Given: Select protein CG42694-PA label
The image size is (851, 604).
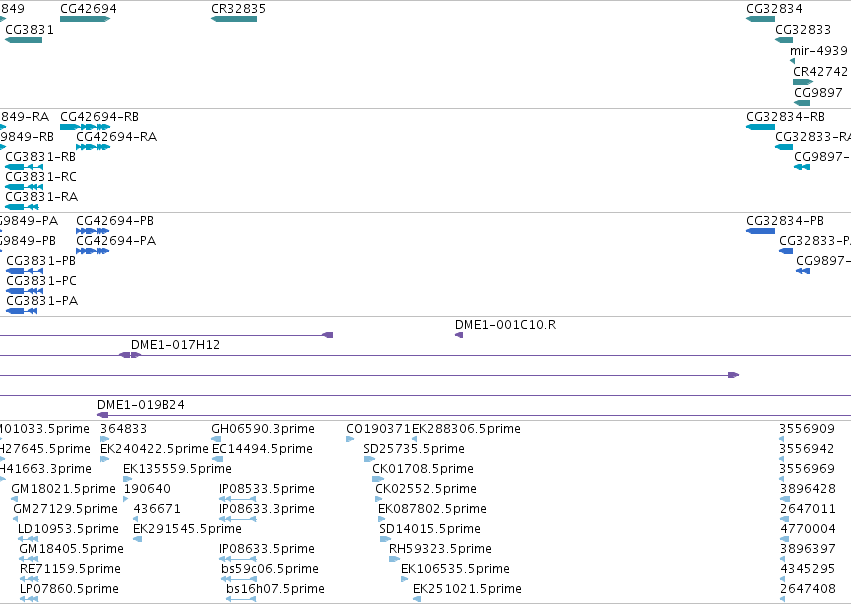Looking at the screenshot, I should click(x=116, y=241).
